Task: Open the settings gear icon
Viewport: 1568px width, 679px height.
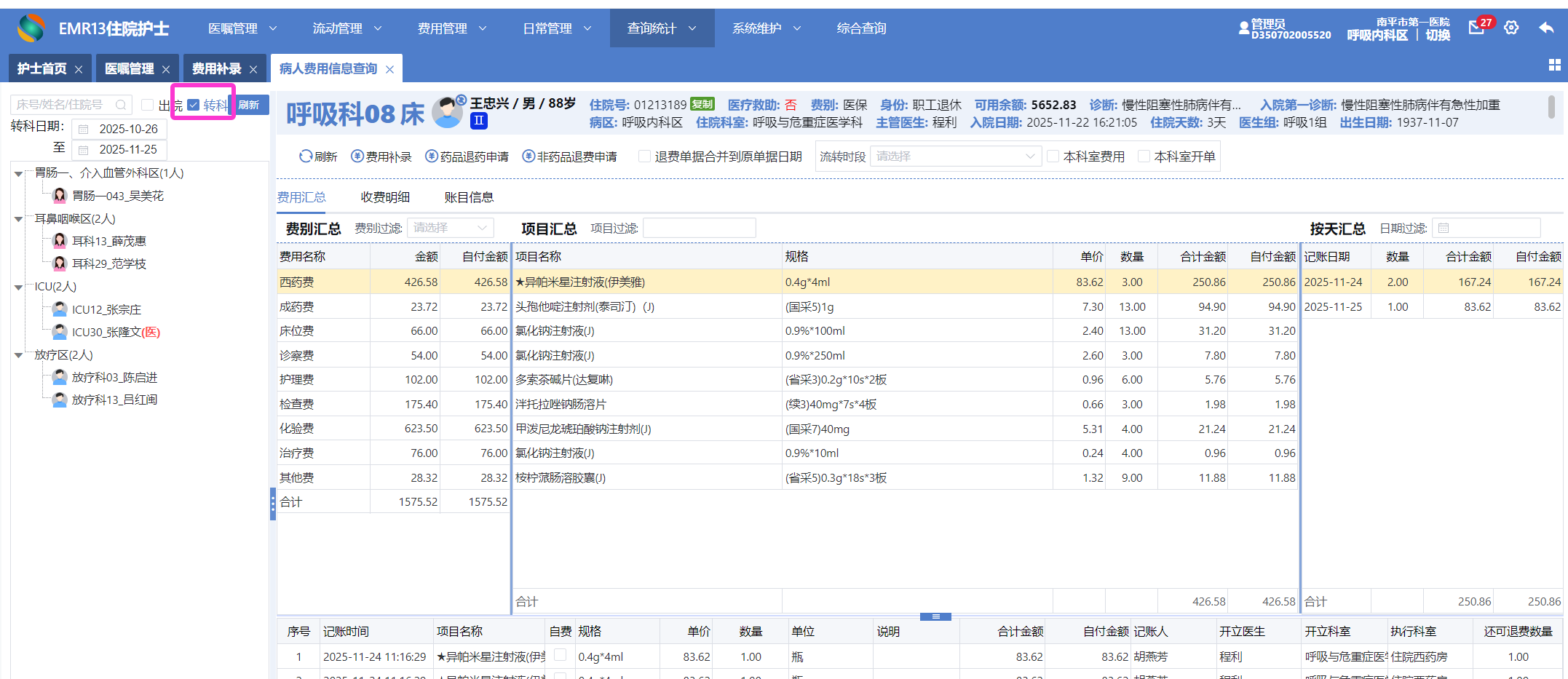Action: [1511, 28]
